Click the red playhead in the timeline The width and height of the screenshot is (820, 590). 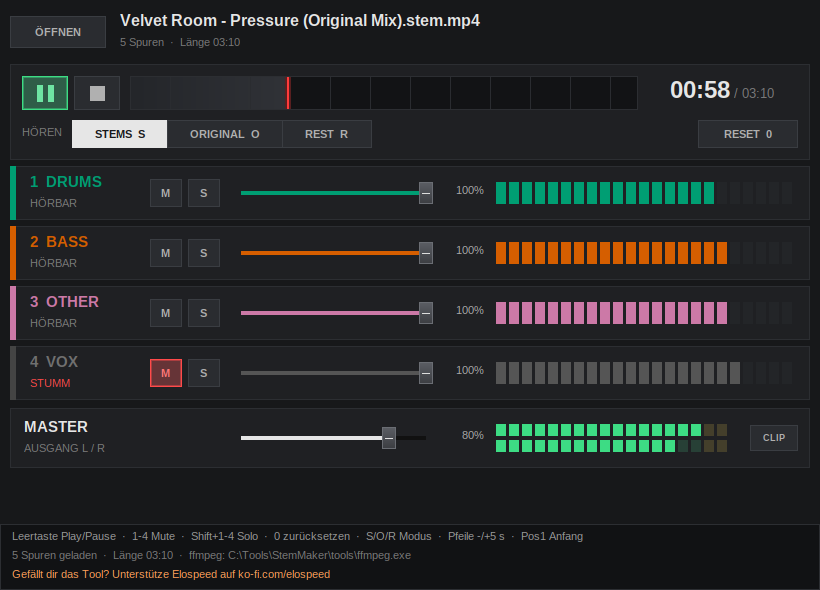288,93
